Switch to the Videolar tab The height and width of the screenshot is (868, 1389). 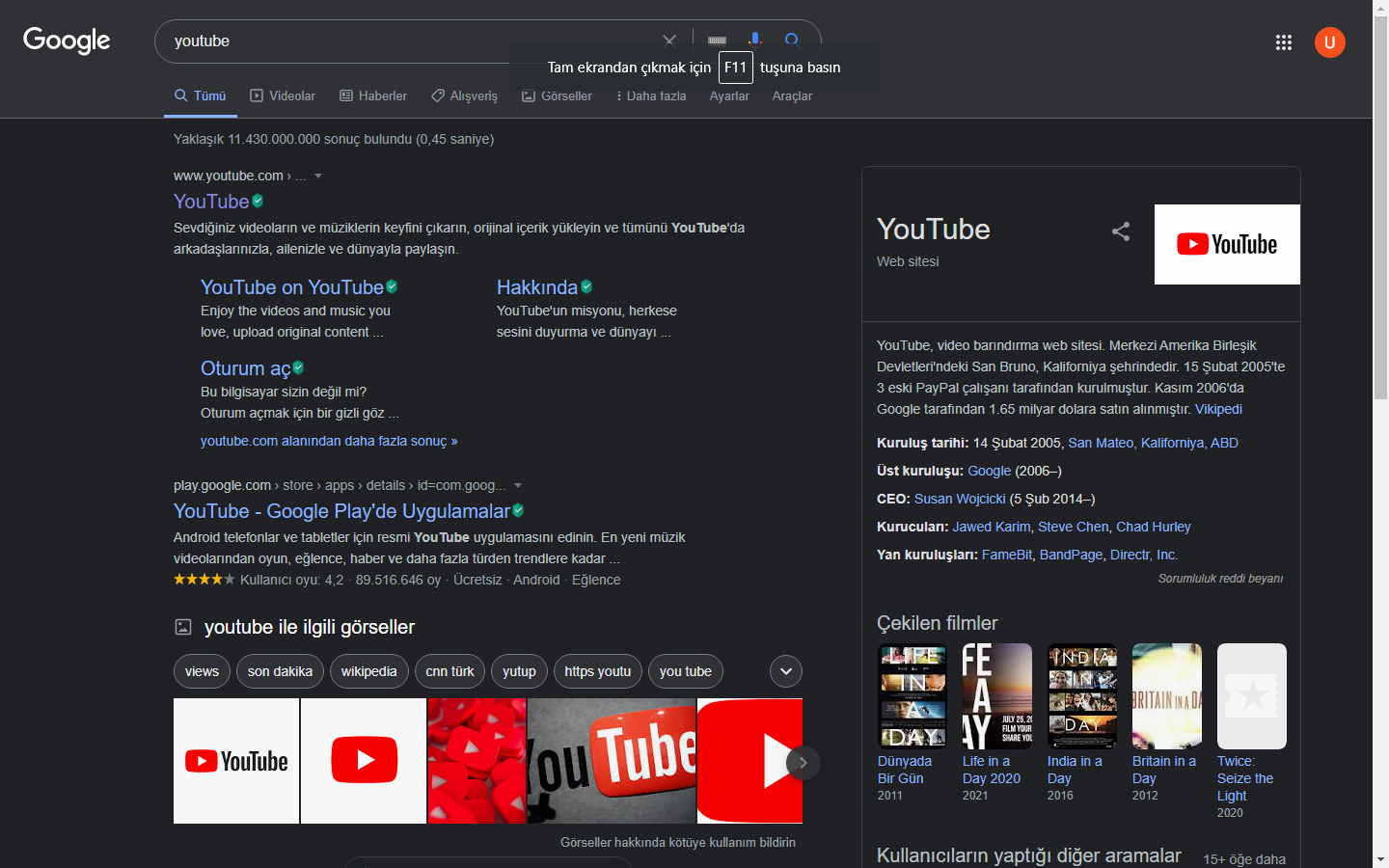283,95
